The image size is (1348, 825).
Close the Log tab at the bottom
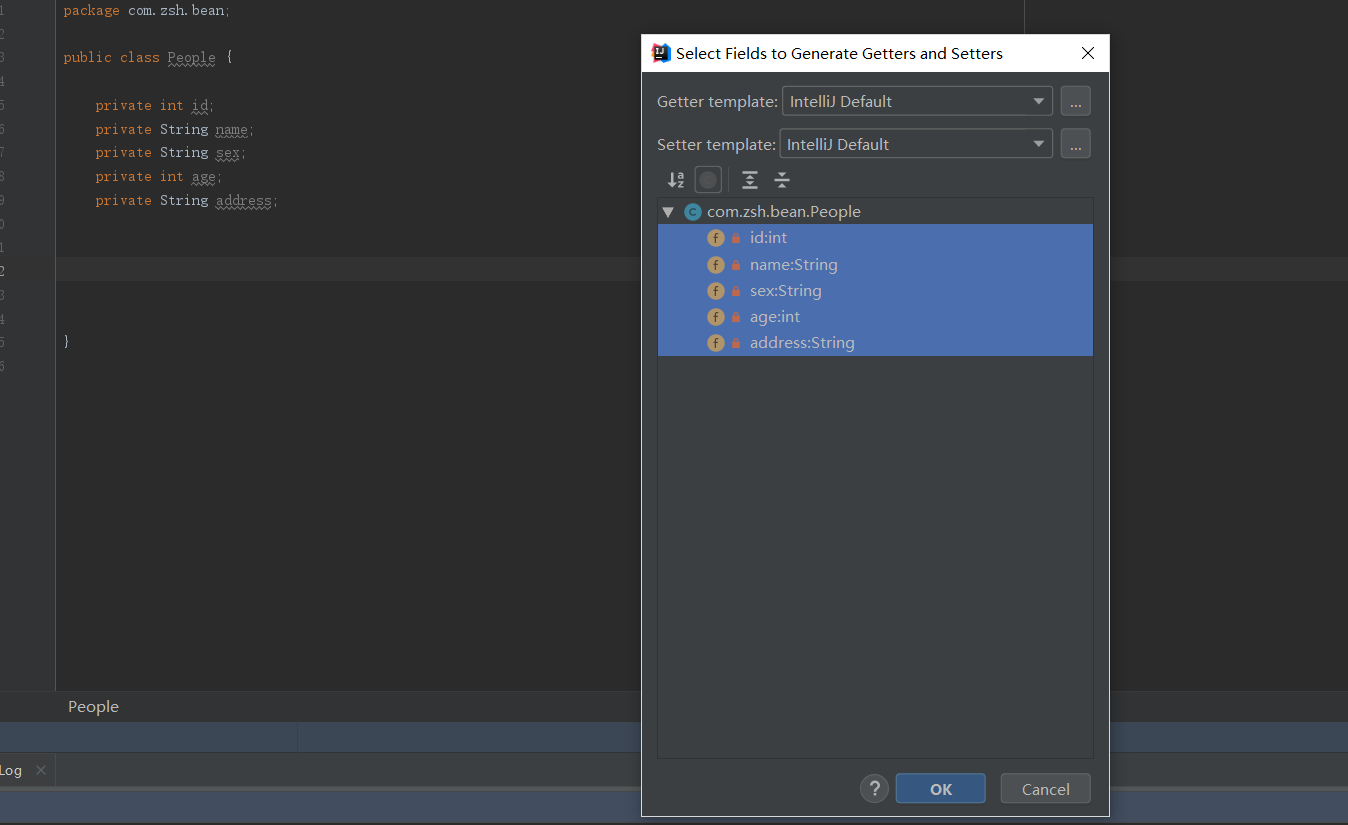coord(41,770)
